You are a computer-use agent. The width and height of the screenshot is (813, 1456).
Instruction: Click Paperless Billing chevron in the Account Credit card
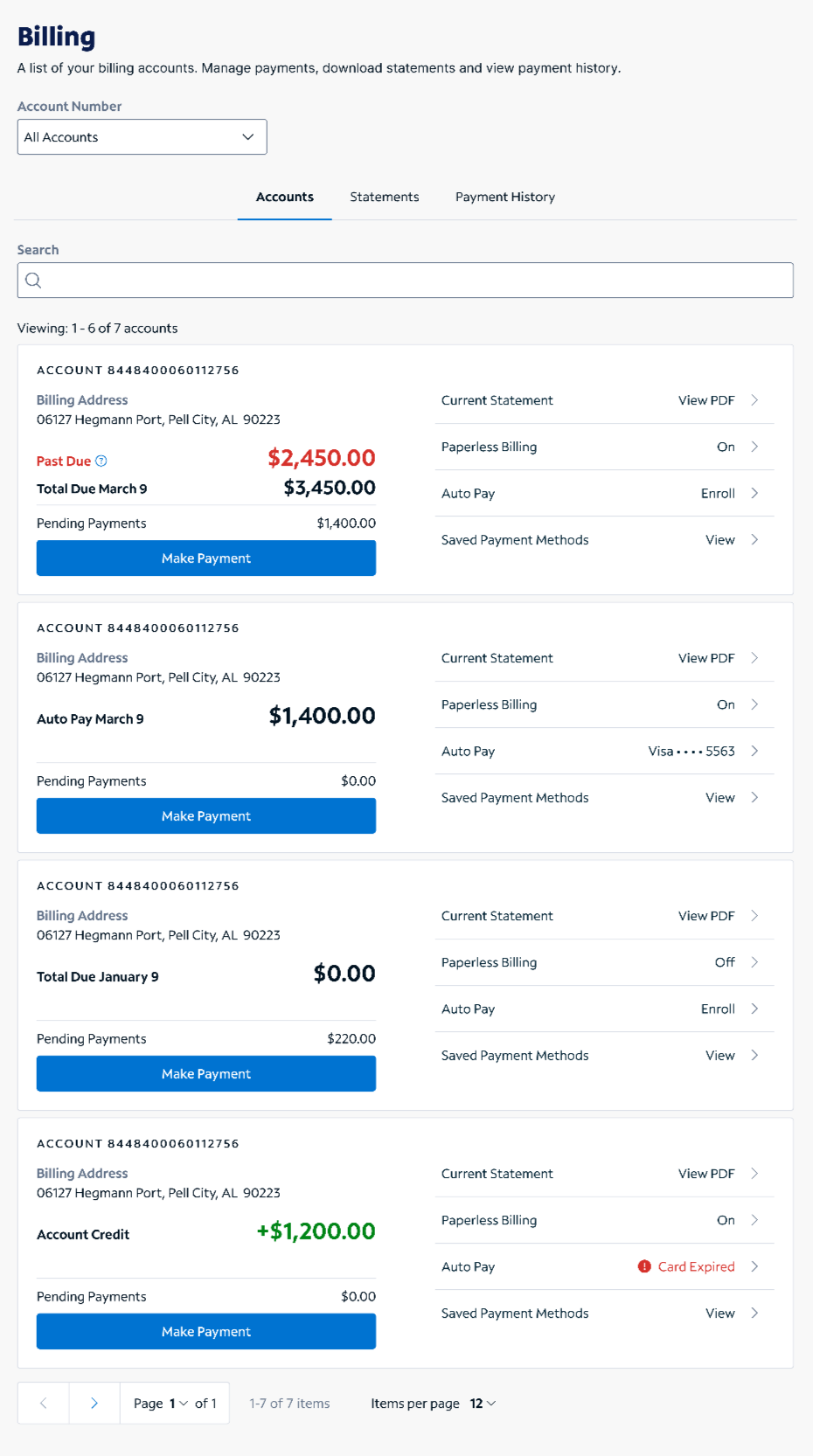[754, 1220]
